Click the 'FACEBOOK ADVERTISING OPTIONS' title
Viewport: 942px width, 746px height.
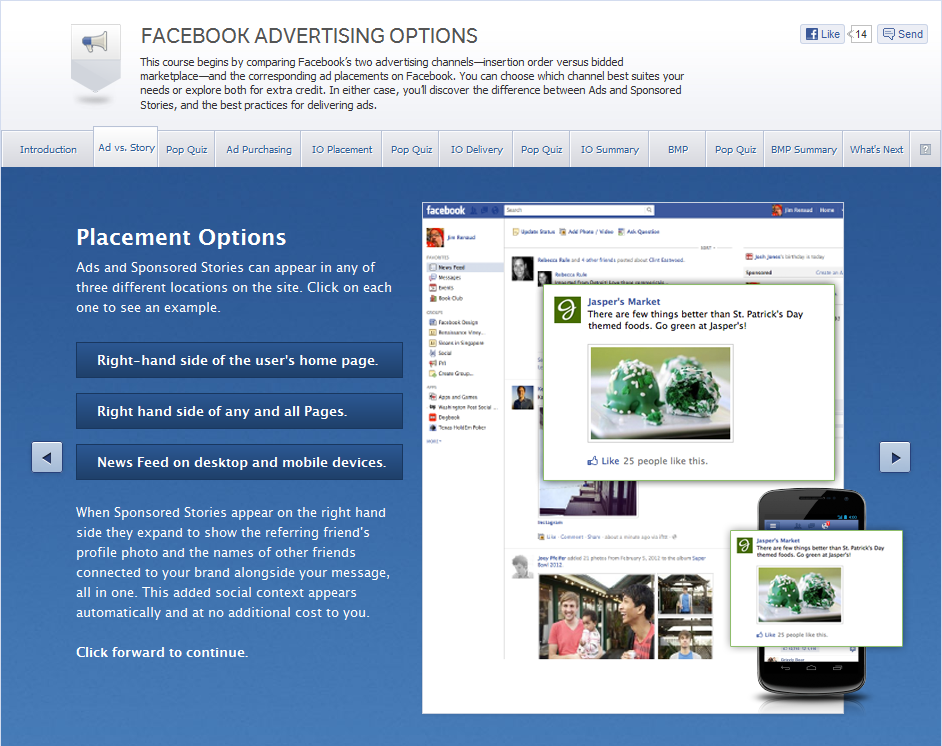309,36
